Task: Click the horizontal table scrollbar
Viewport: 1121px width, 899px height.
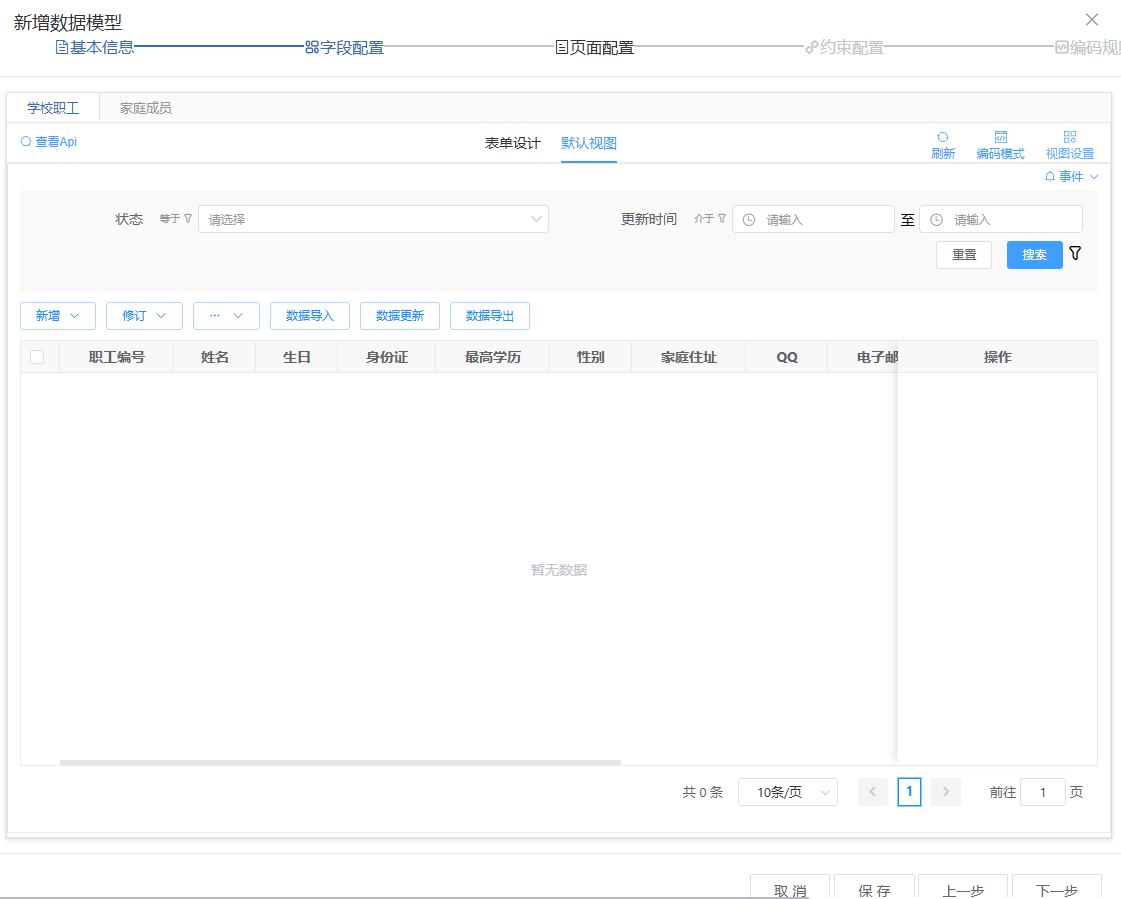Action: pyautogui.click(x=340, y=762)
